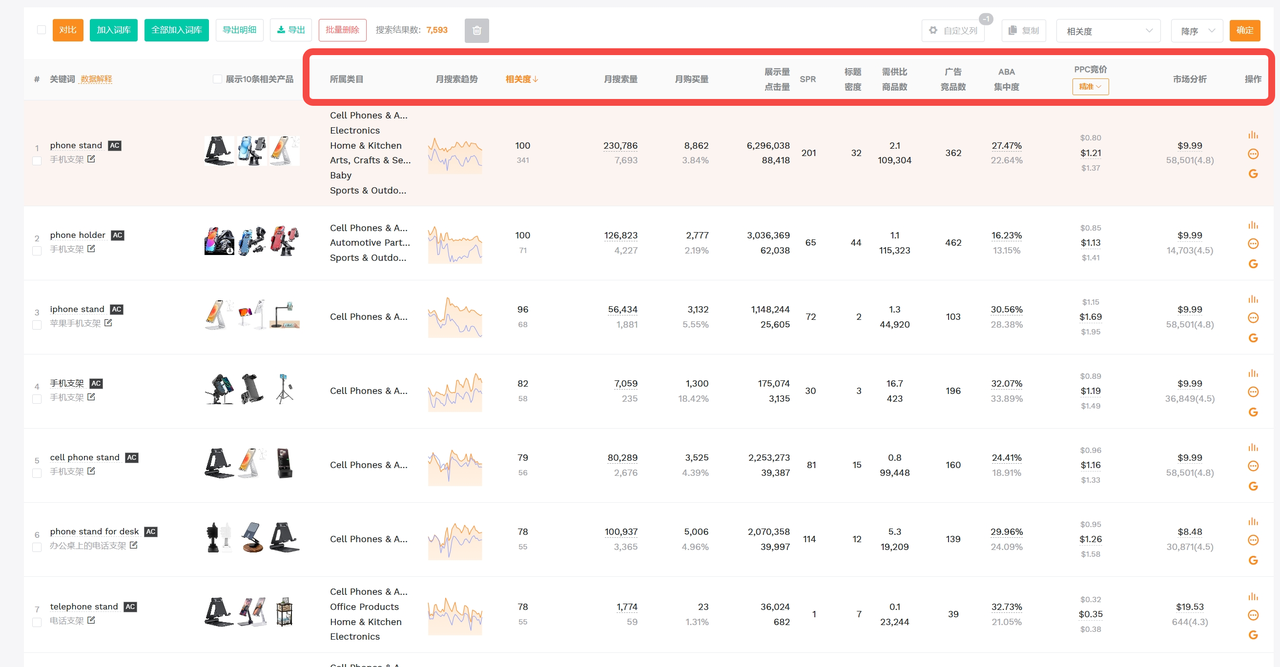
Task: Click the more options icon for iphone stand
Action: click(x=1253, y=318)
